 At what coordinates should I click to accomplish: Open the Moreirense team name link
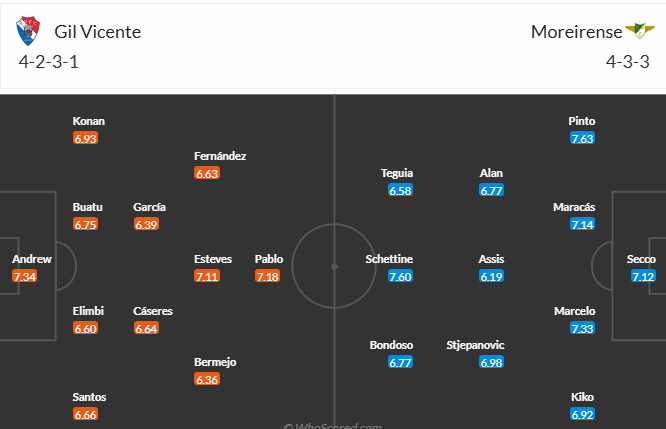tap(576, 32)
